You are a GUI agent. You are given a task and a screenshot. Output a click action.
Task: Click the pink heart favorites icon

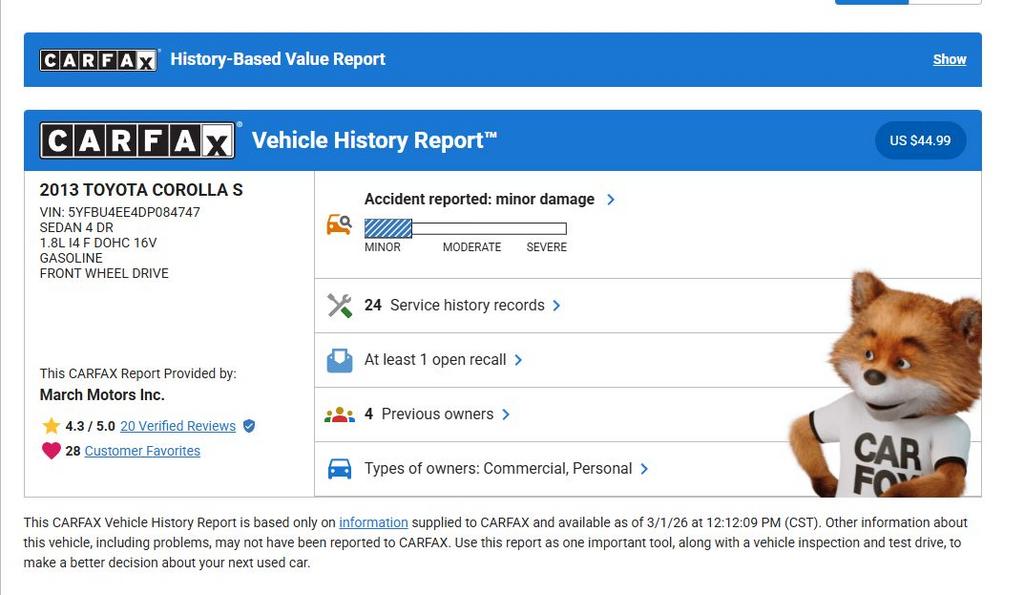pyautogui.click(x=51, y=451)
